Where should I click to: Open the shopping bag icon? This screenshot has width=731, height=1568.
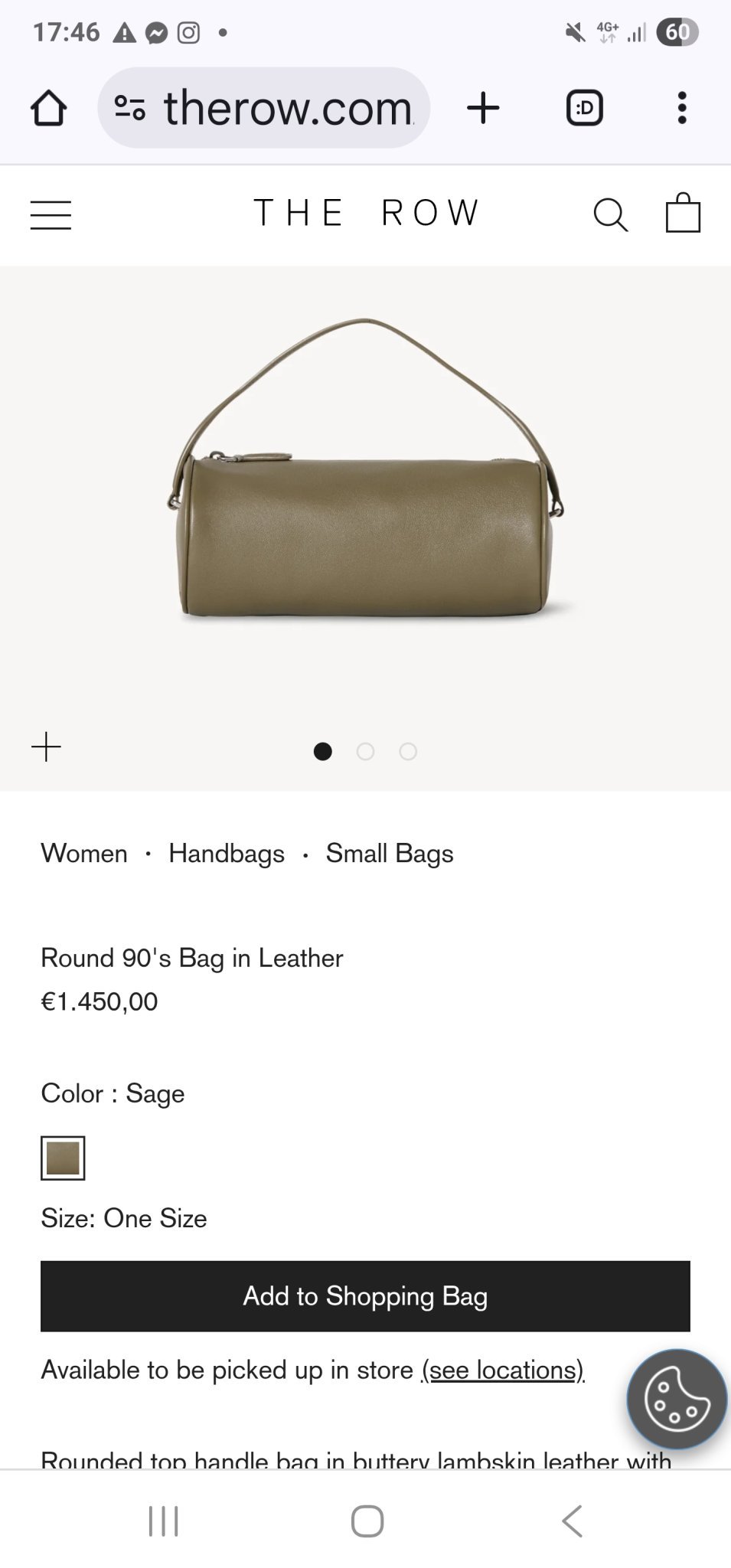(683, 212)
